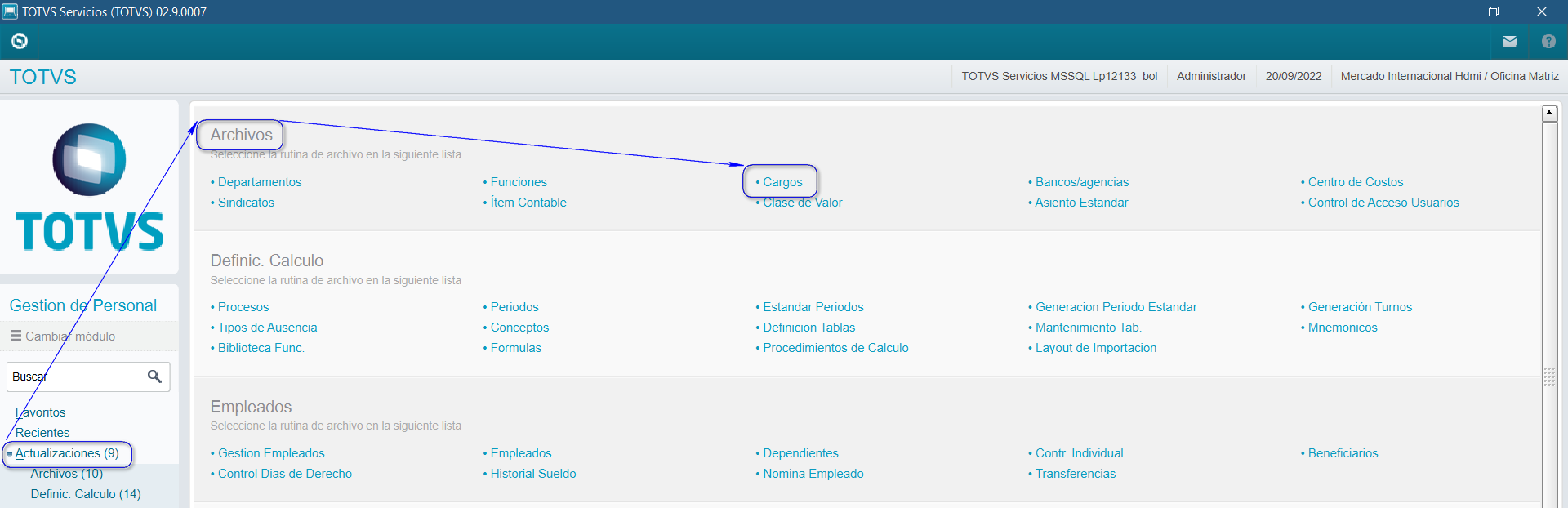The image size is (1568, 508).
Task: Open Definicion Tablas routine
Action: click(808, 328)
